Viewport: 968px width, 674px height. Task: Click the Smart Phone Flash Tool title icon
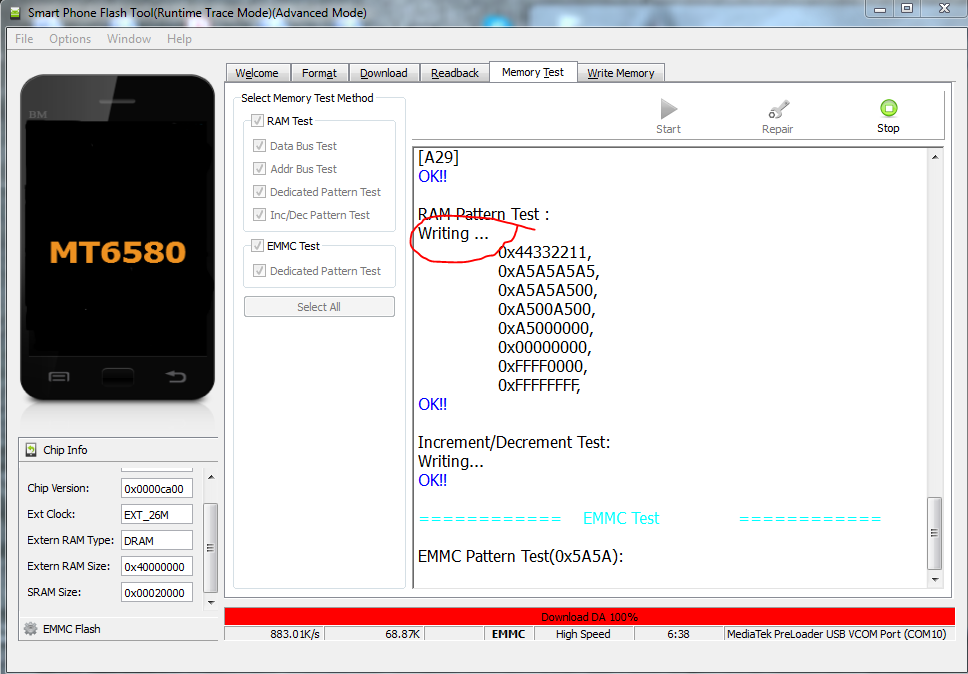coord(15,12)
